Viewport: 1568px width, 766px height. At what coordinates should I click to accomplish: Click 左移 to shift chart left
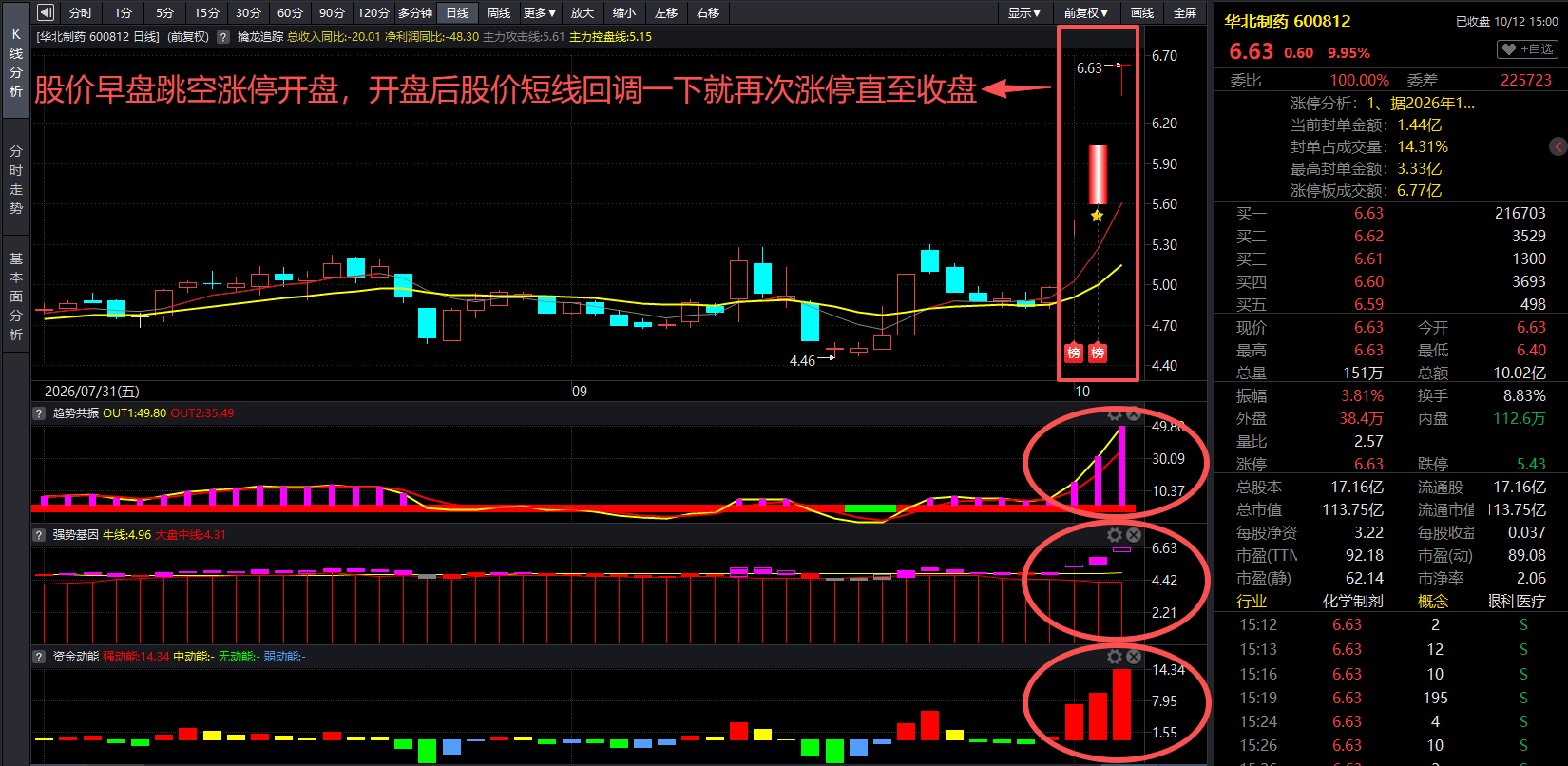[666, 12]
